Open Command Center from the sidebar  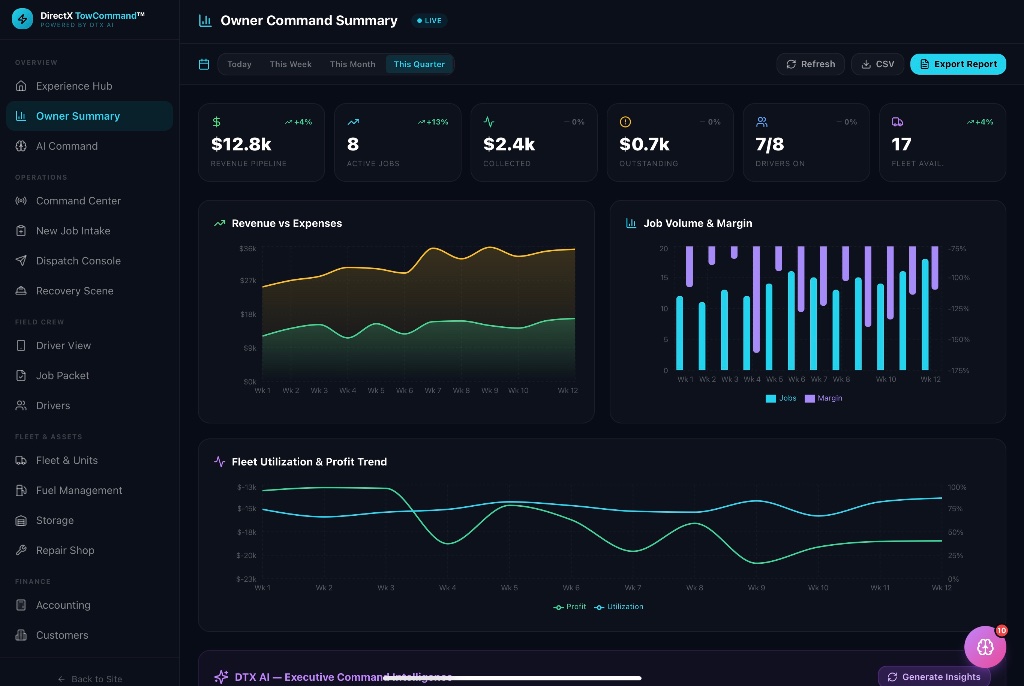89,201
